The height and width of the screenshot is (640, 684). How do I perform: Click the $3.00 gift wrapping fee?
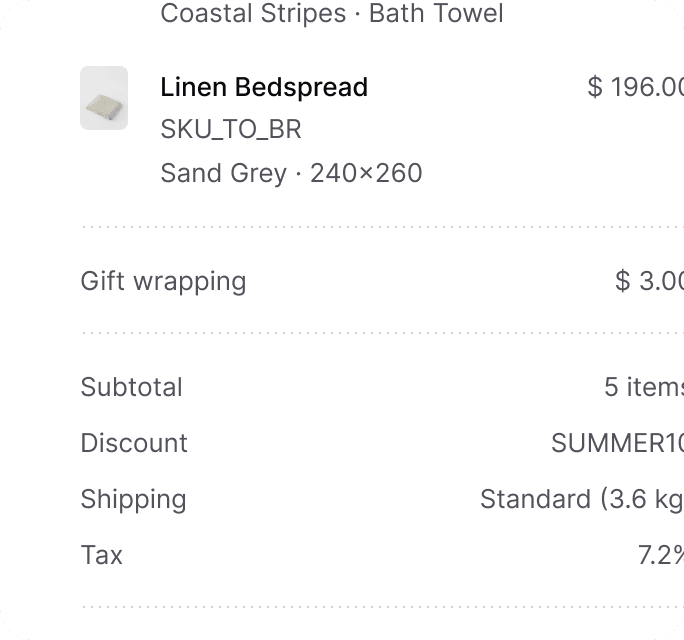point(650,281)
